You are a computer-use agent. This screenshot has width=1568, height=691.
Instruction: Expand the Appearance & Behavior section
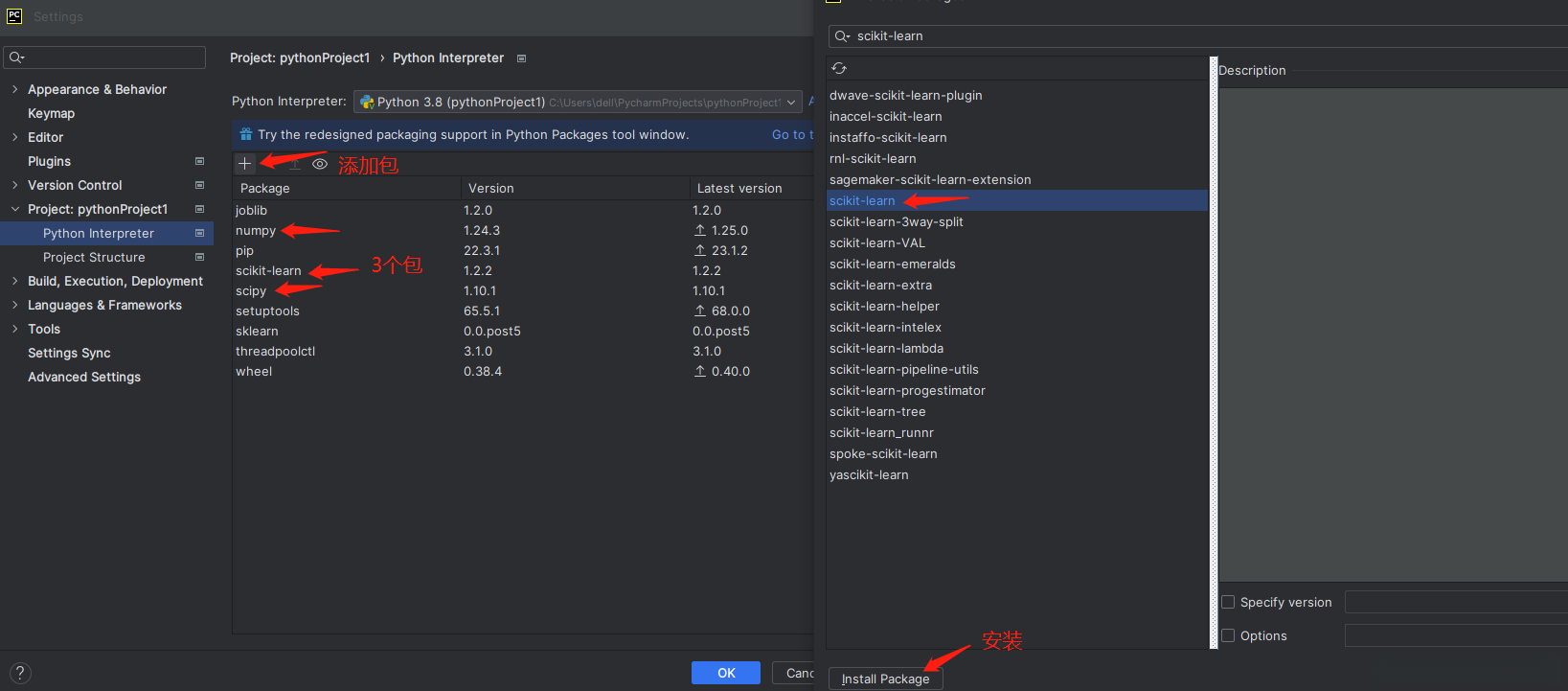tap(14, 89)
